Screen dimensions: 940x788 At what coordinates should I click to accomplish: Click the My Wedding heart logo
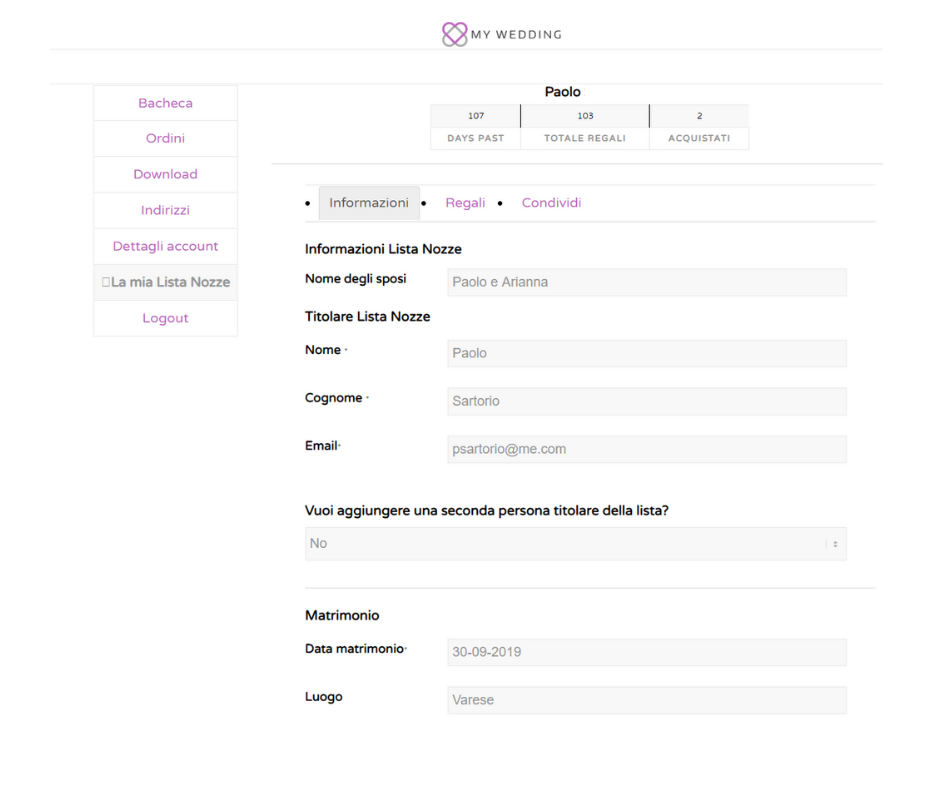click(x=454, y=34)
